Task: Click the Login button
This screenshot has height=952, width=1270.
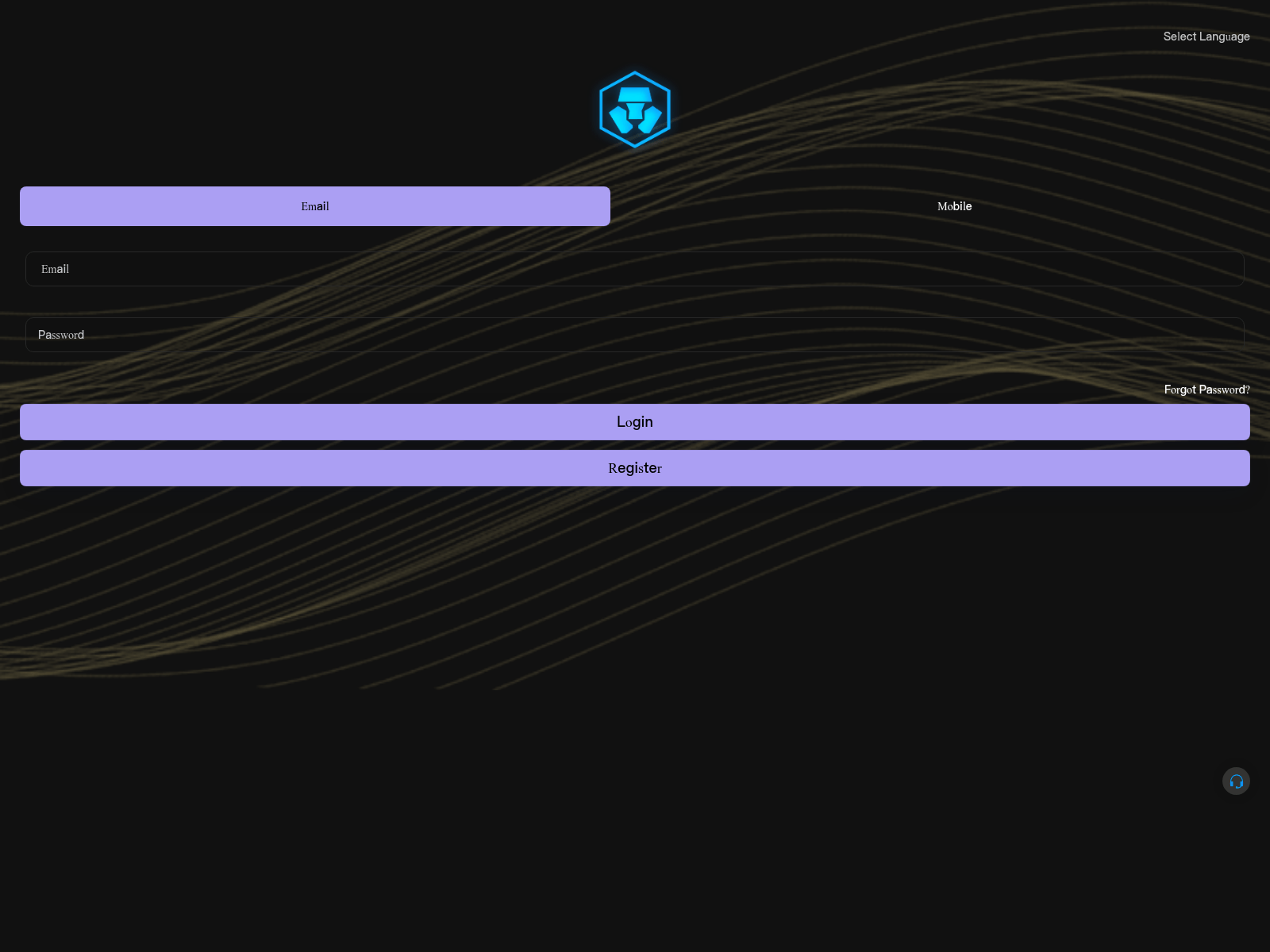Action: tap(635, 422)
